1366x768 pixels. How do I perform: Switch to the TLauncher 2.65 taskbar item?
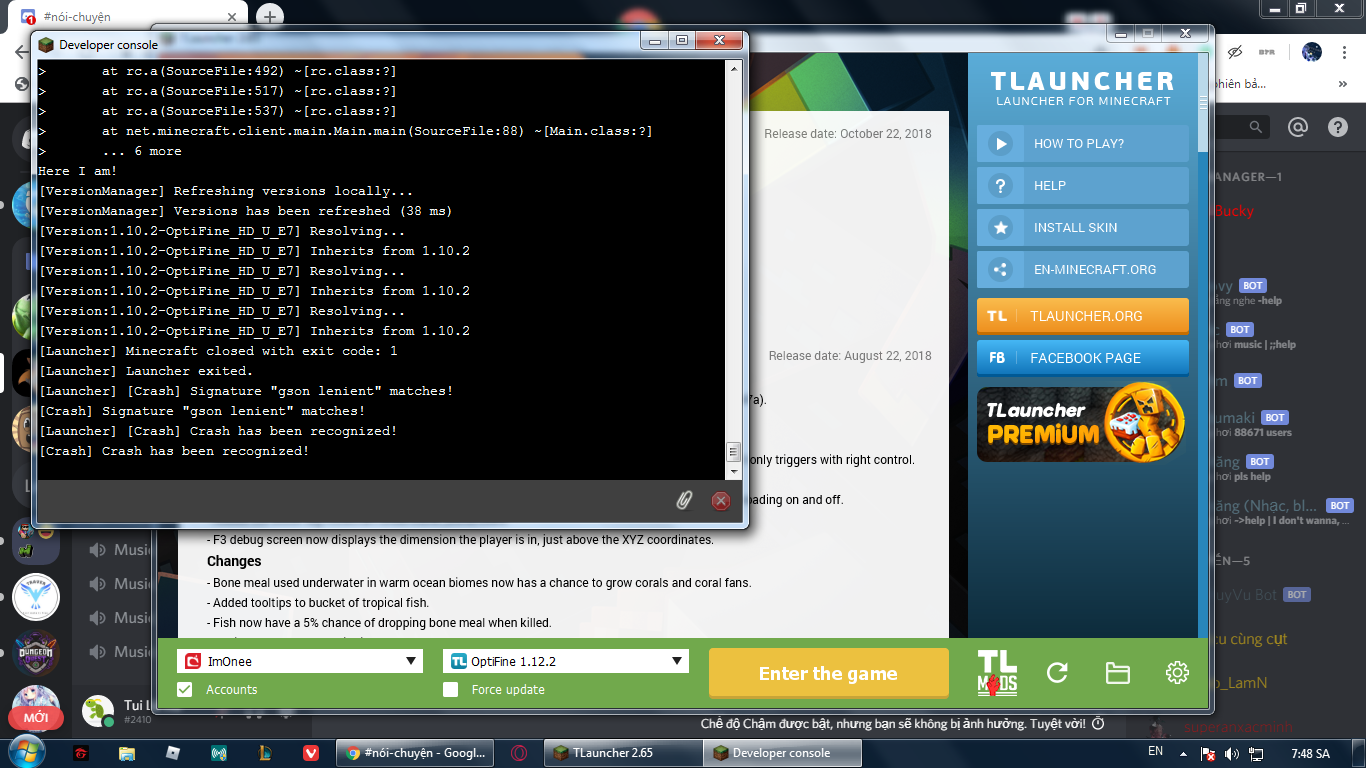pyautogui.click(x=623, y=753)
